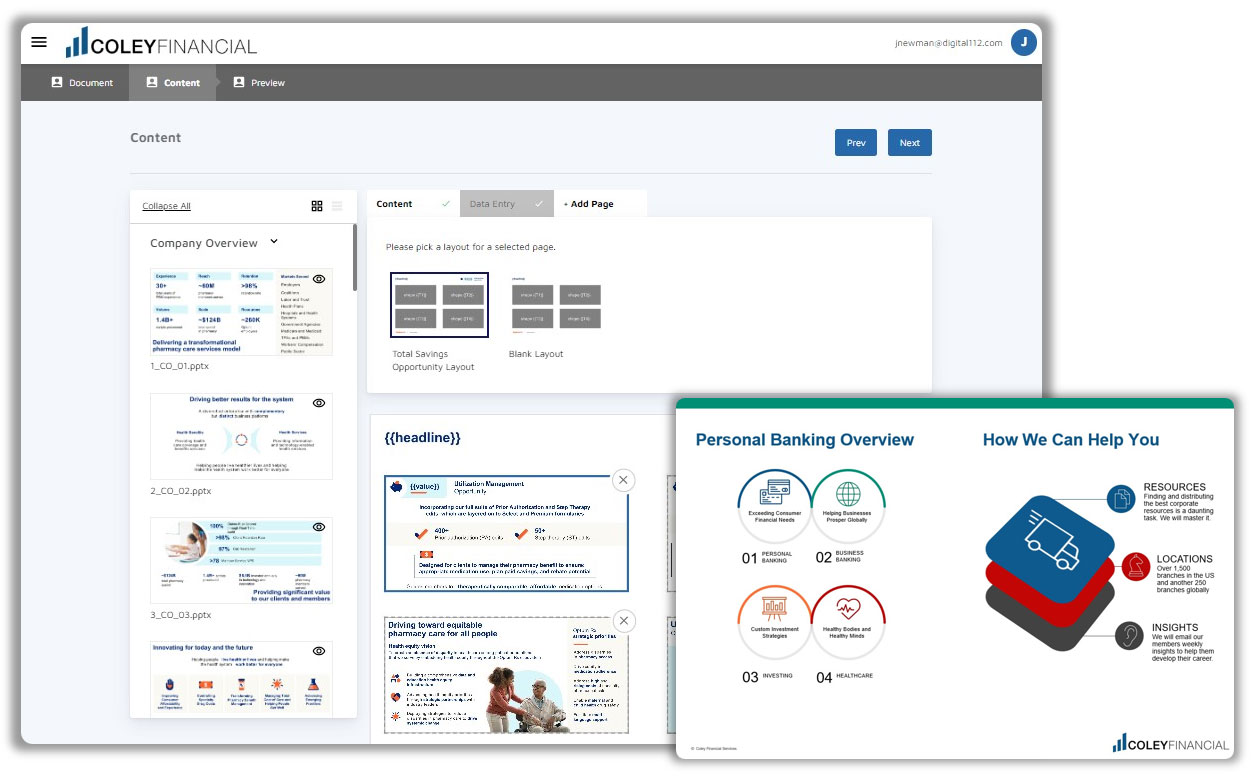Switch to list view icon

337,206
